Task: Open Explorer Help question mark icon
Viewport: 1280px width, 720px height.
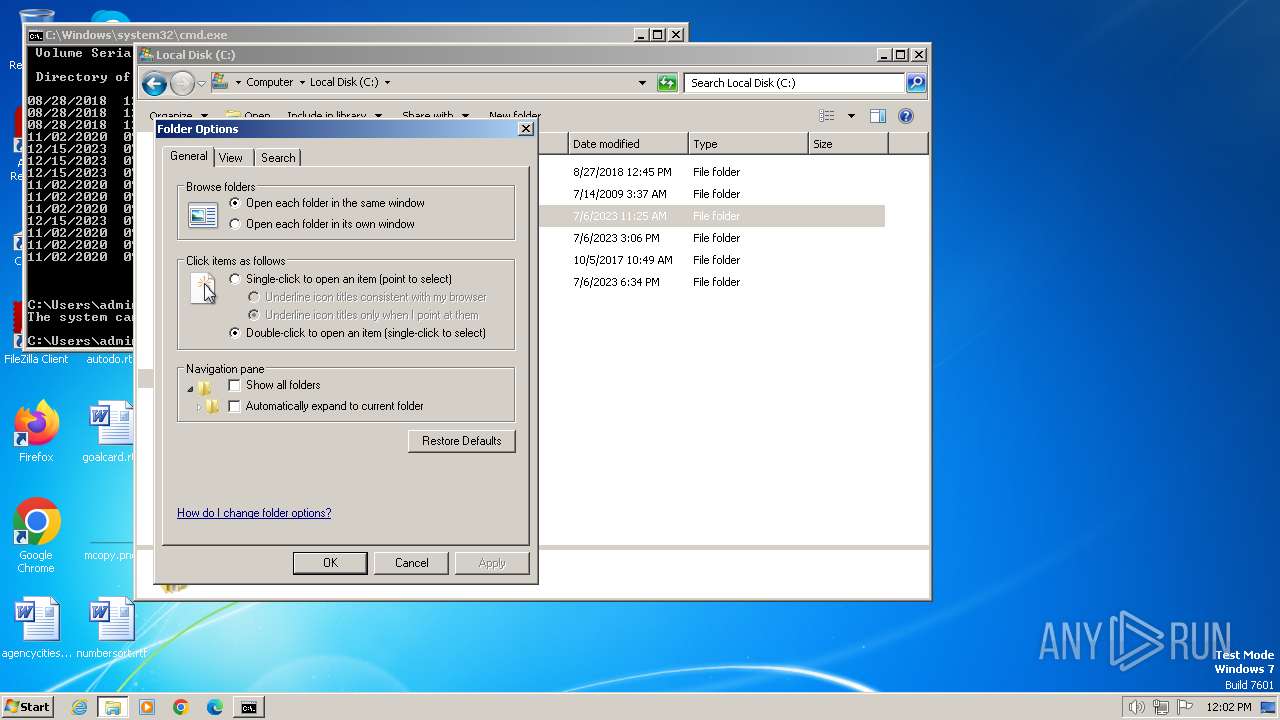Action: pyautogui.click(x=906, y=116)
